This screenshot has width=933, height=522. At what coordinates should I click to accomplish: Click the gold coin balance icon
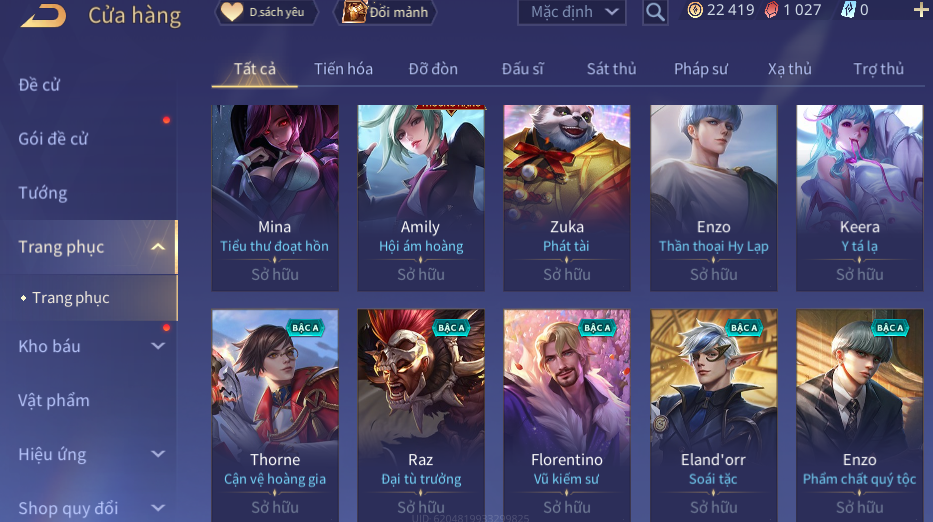pos(695,10)
